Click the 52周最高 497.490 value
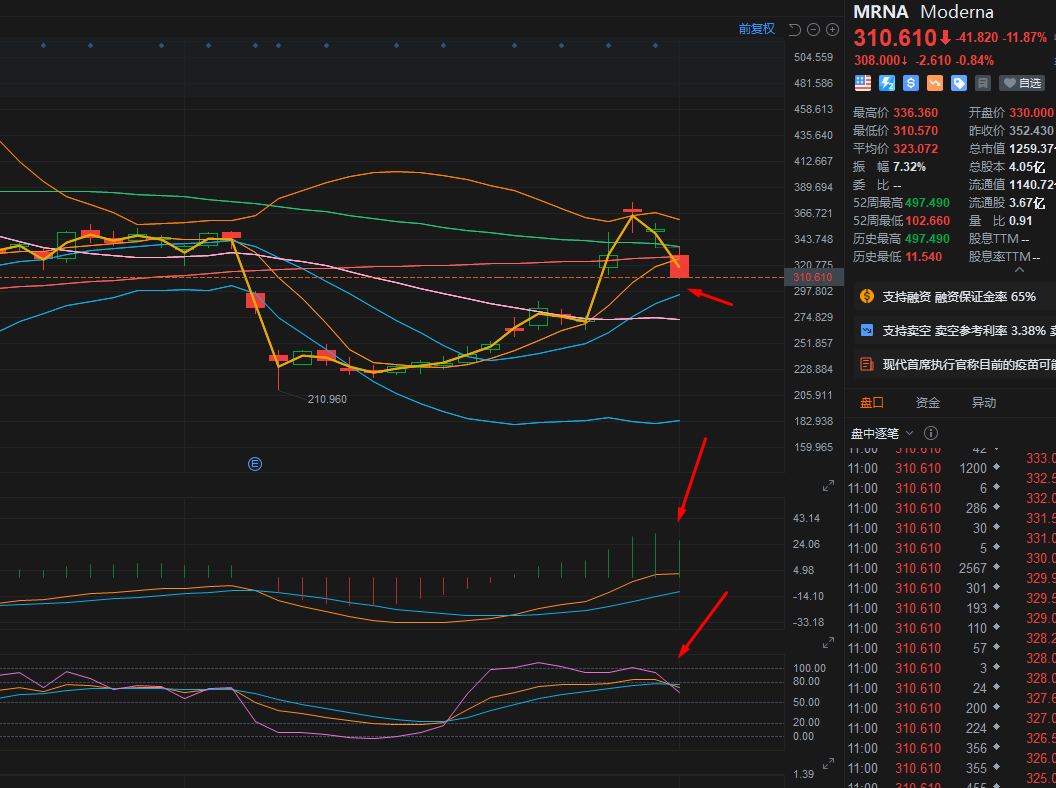 pos(927,203)
